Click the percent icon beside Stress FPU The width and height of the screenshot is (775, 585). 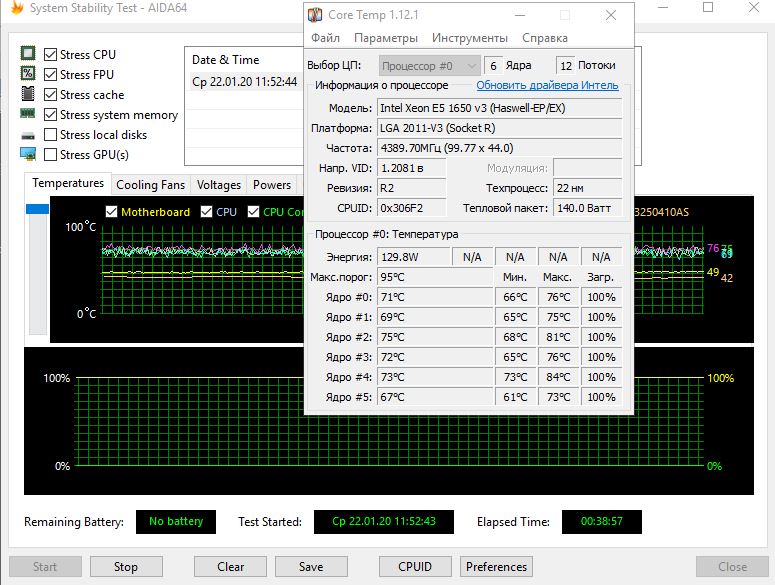coord(28,73)
